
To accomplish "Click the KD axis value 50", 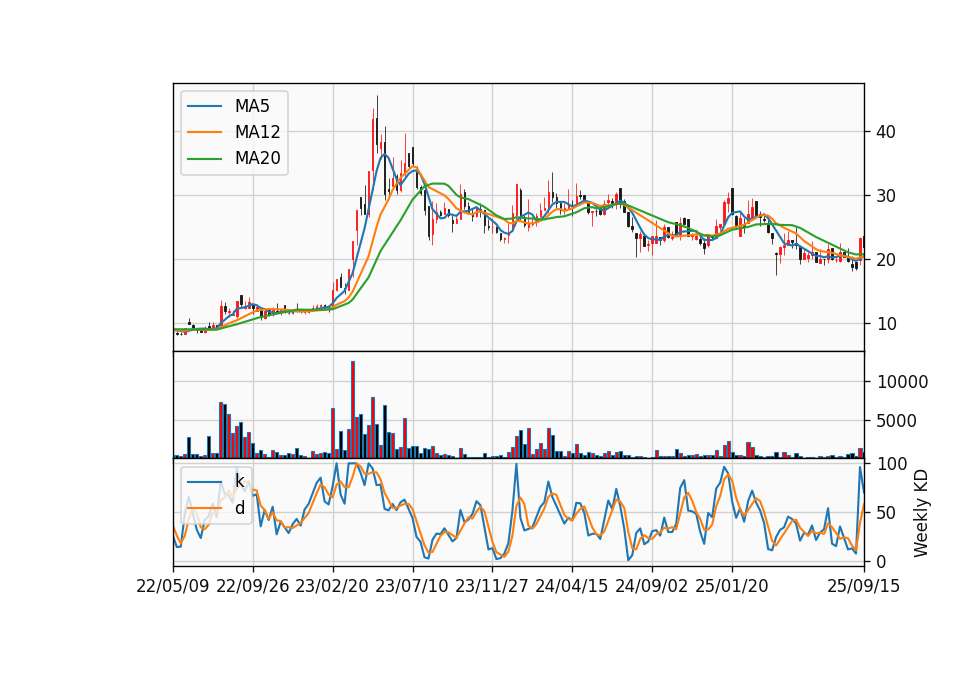I will [x=886, y=512].
